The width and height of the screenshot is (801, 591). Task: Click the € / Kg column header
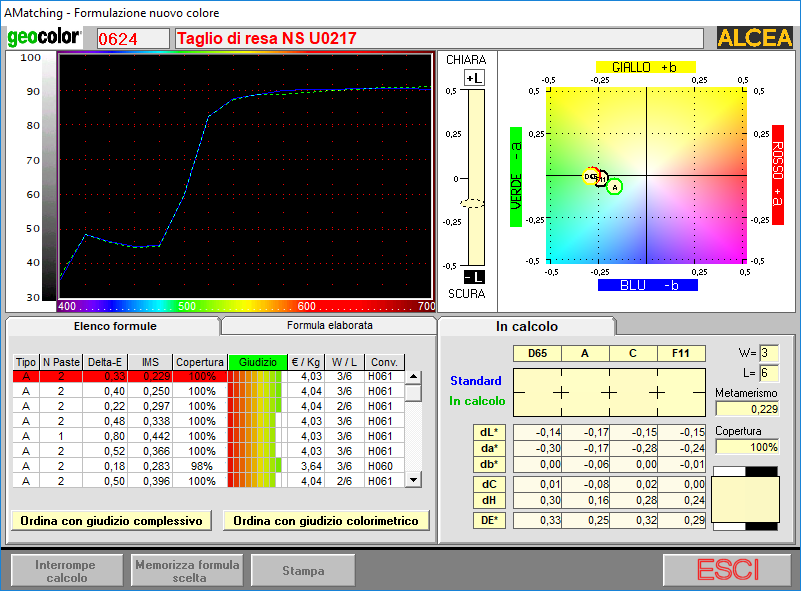coord(305,362)
